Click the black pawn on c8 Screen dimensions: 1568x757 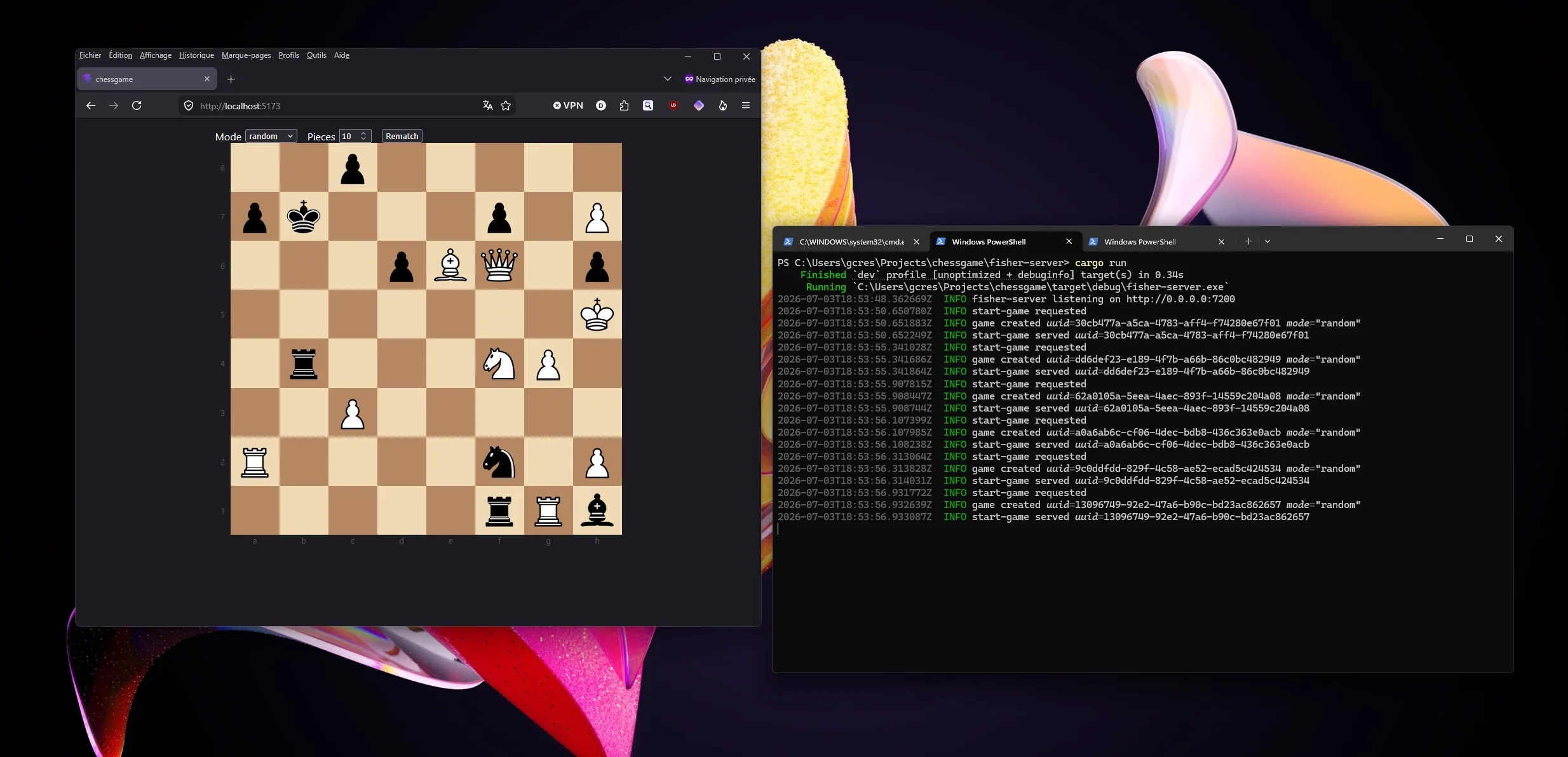(x=353, y=168)
